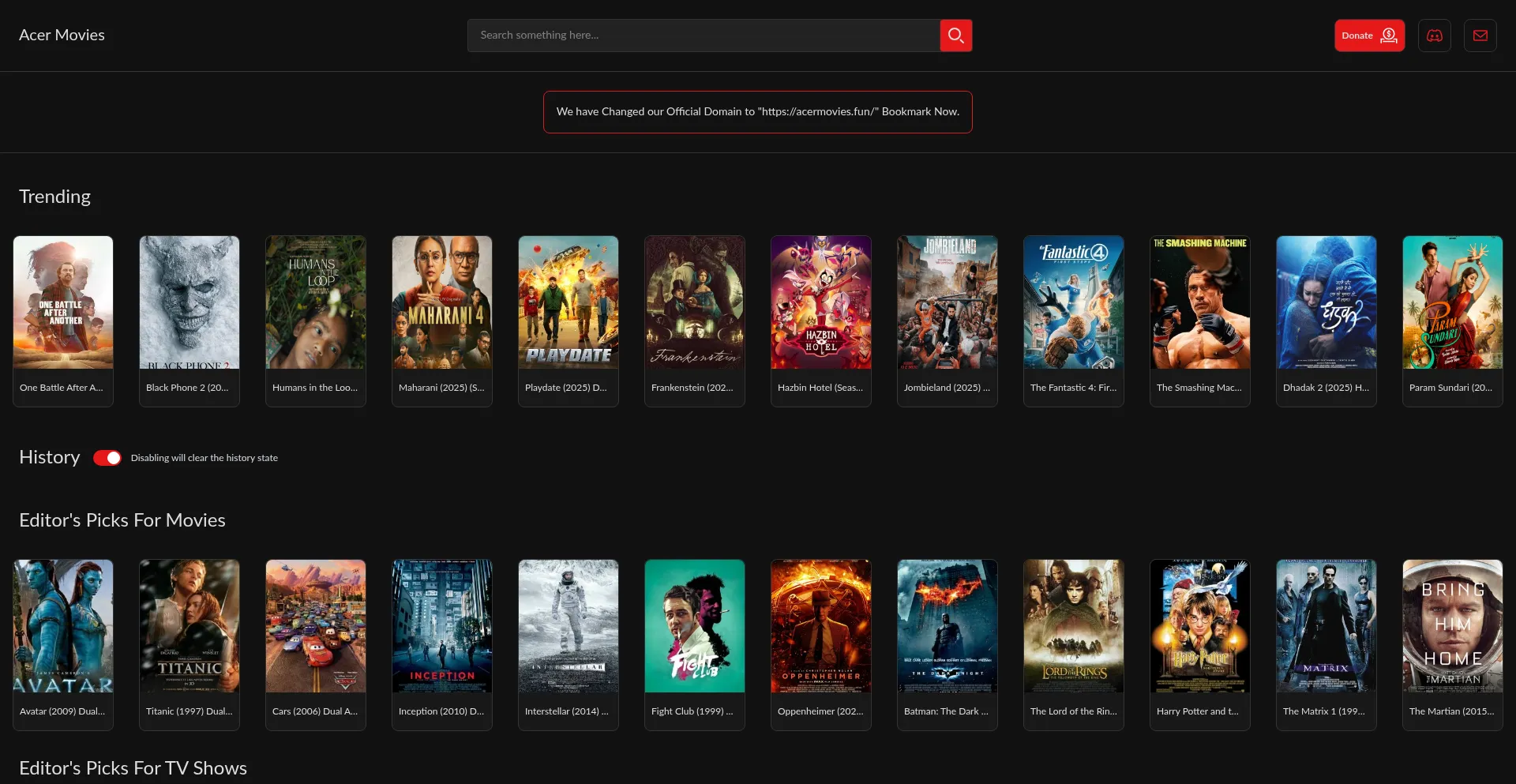Choose The Fantastic 4 First Steps poster
1516x784 pixels.
point(1074,302)
